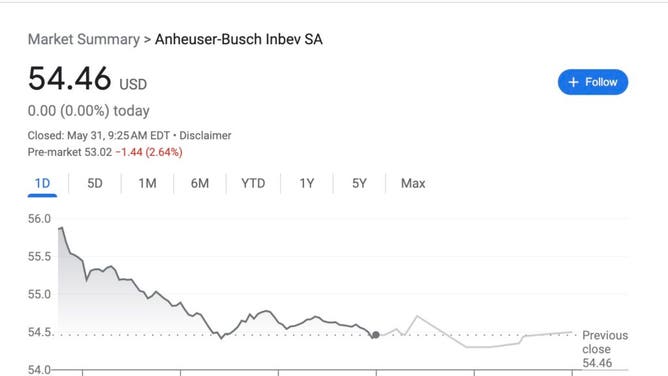668x376 pixels.
Task: Click the Anheuser-Busch Inbev SA title
Action: [x=239, y=39]
